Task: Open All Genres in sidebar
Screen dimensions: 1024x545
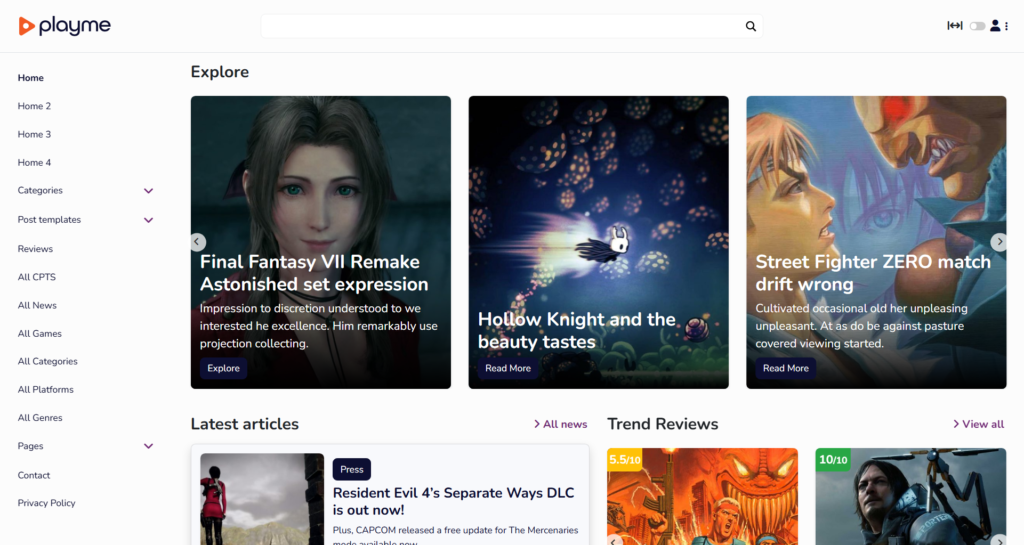Action: (x=40, y=418)
